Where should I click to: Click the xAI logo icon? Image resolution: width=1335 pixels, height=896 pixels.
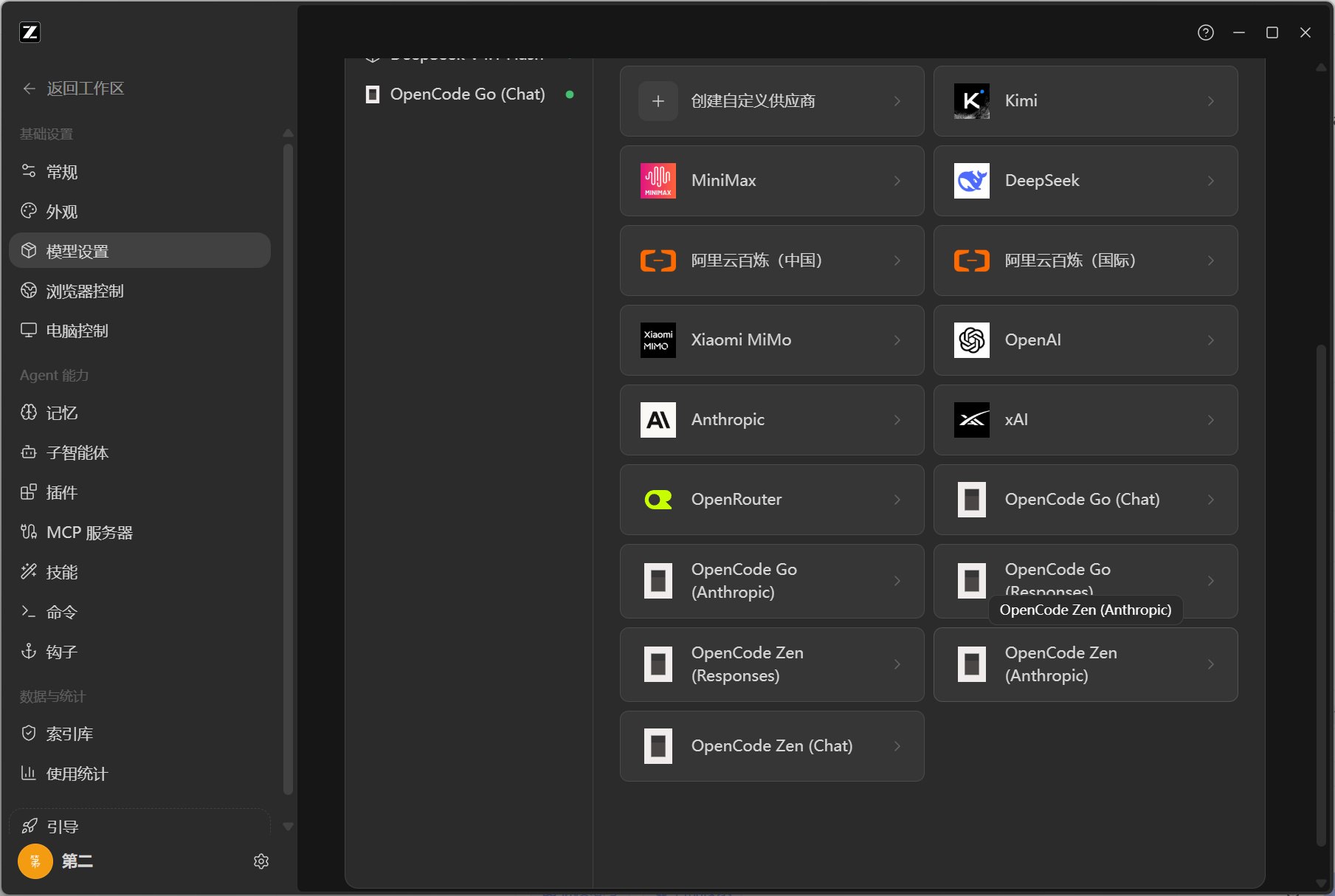coord(972,420)
